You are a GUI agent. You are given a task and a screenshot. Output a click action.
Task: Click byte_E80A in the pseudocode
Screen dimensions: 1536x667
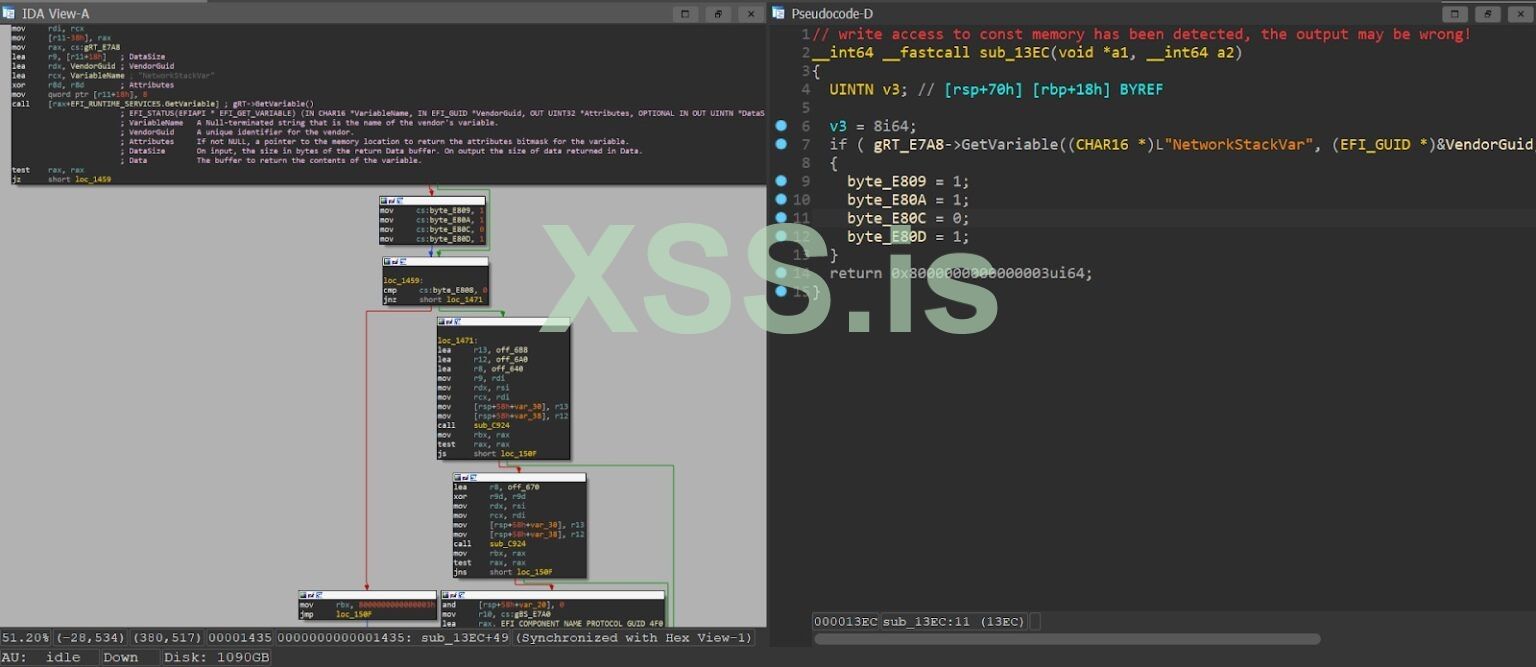[888, 200]
